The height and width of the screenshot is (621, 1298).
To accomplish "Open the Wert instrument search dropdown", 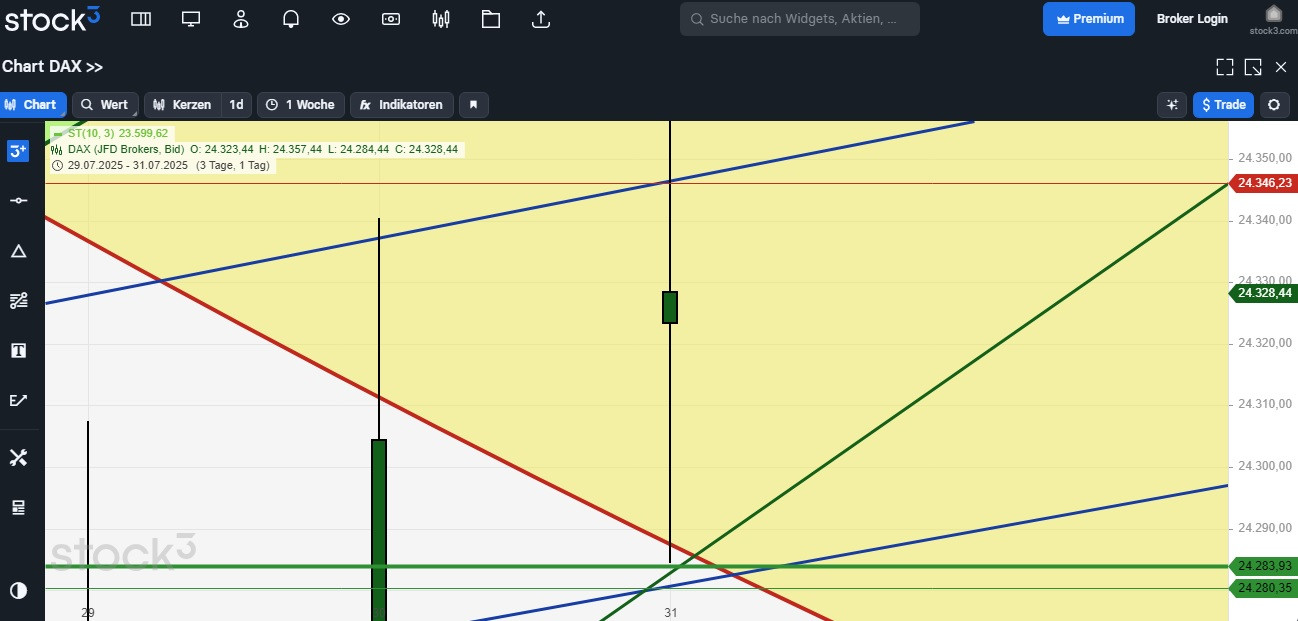I will click(105, 105).
